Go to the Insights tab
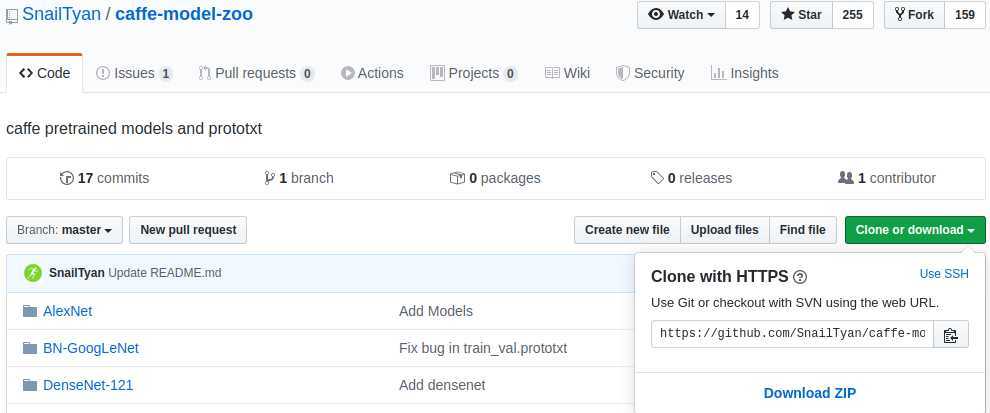 [744, 73]
